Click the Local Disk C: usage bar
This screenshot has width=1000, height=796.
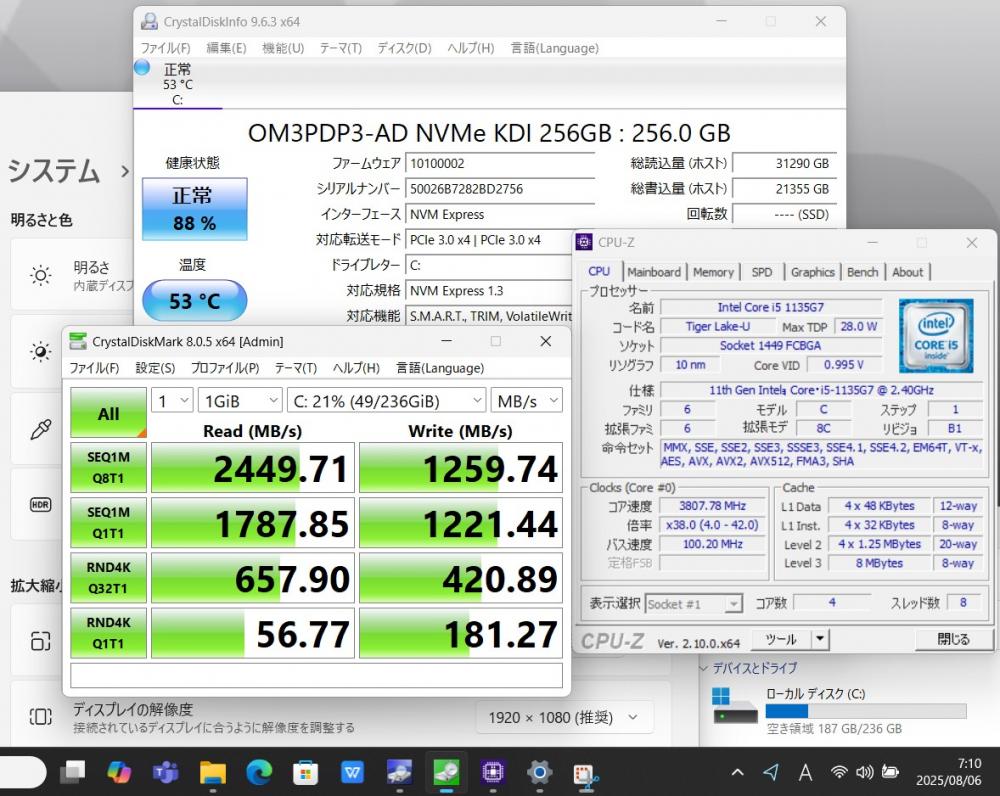(865, 711)
